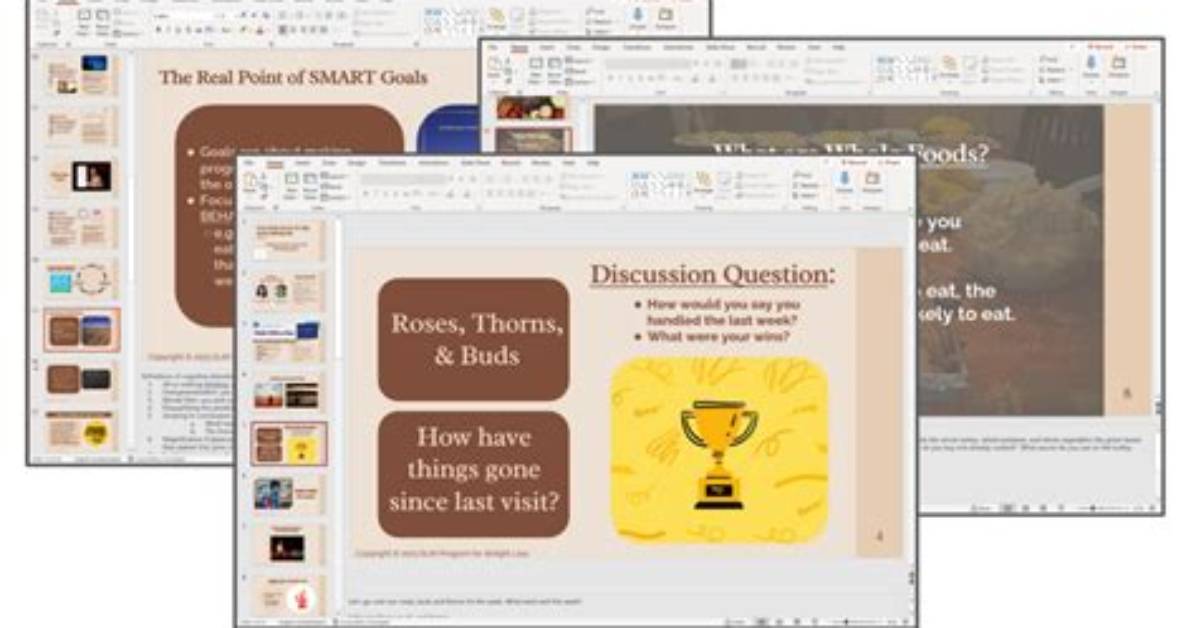The width and height of the screenshot is (1196, 628).
Task: Click Share button in front PowerPoint window
Action: [891, 163]
